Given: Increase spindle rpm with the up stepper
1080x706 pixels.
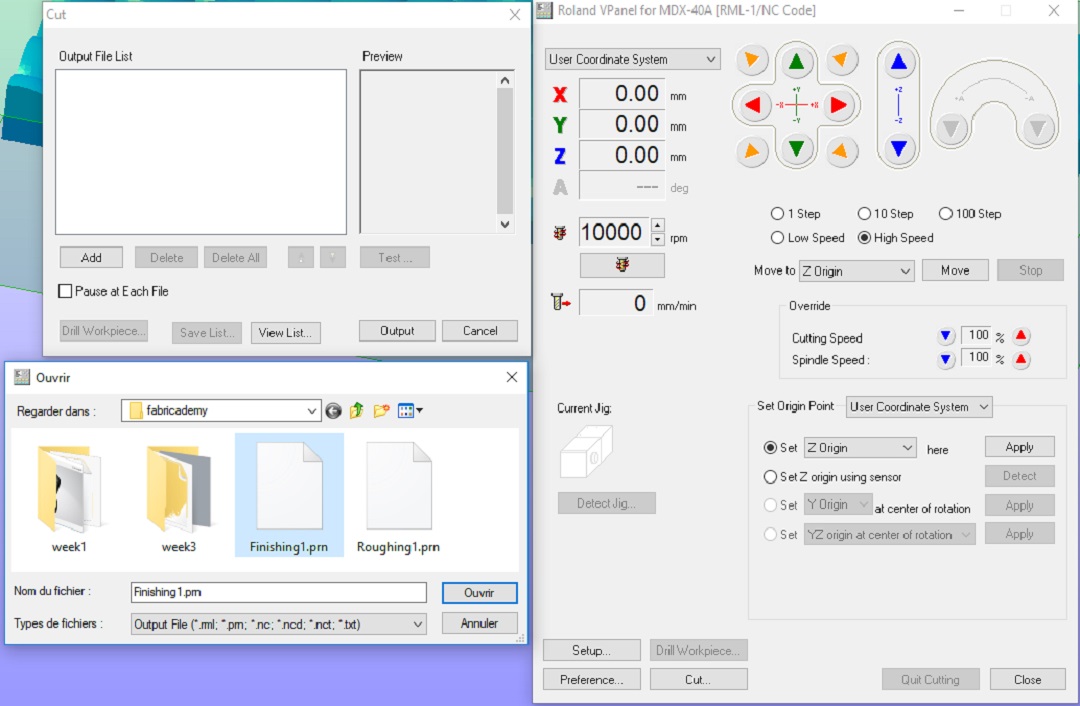Looking at the screenshot, I should [658, 225].
